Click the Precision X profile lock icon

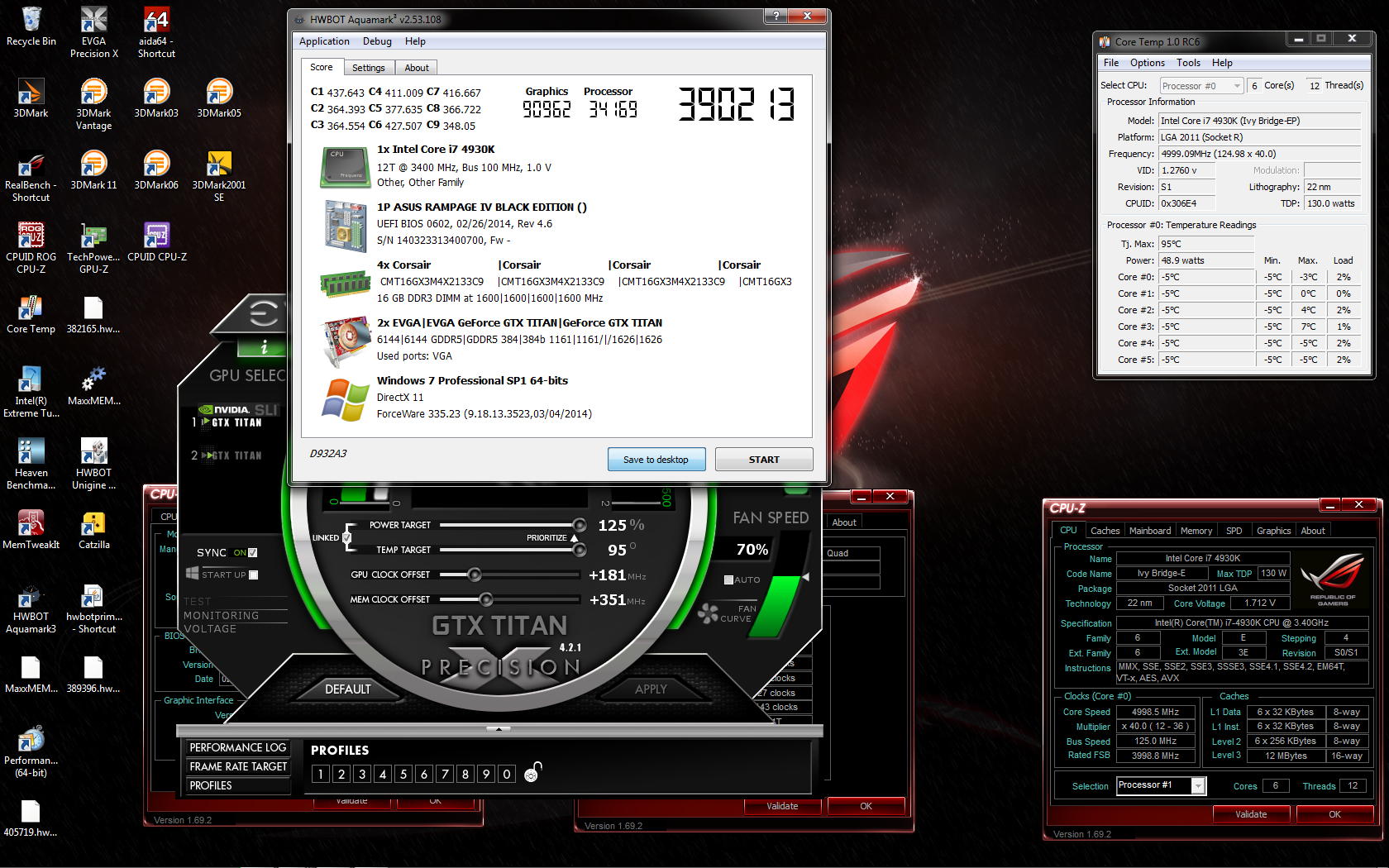click(533, 772)
